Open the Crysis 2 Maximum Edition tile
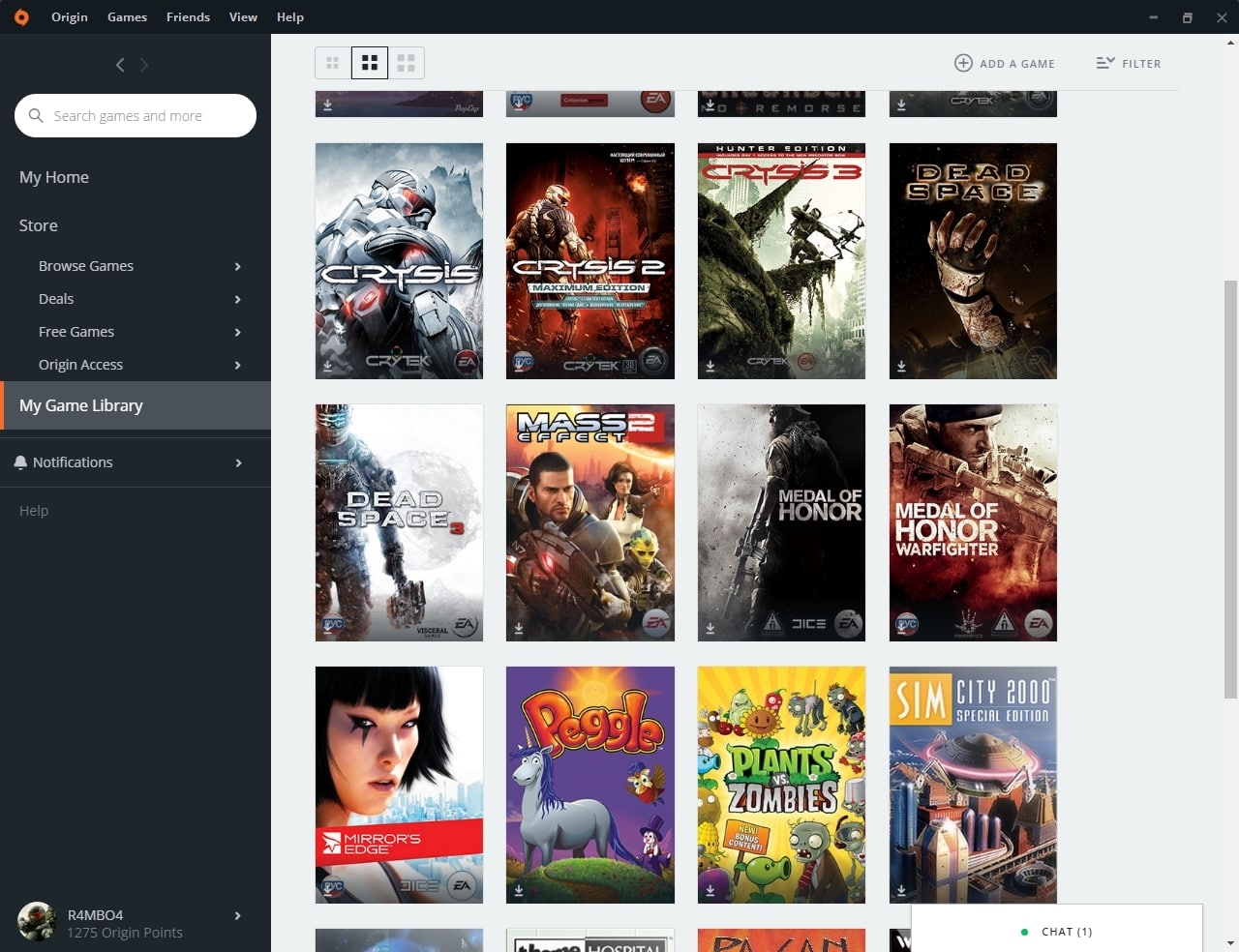The image size is (1239, 952). pos(590,261)
